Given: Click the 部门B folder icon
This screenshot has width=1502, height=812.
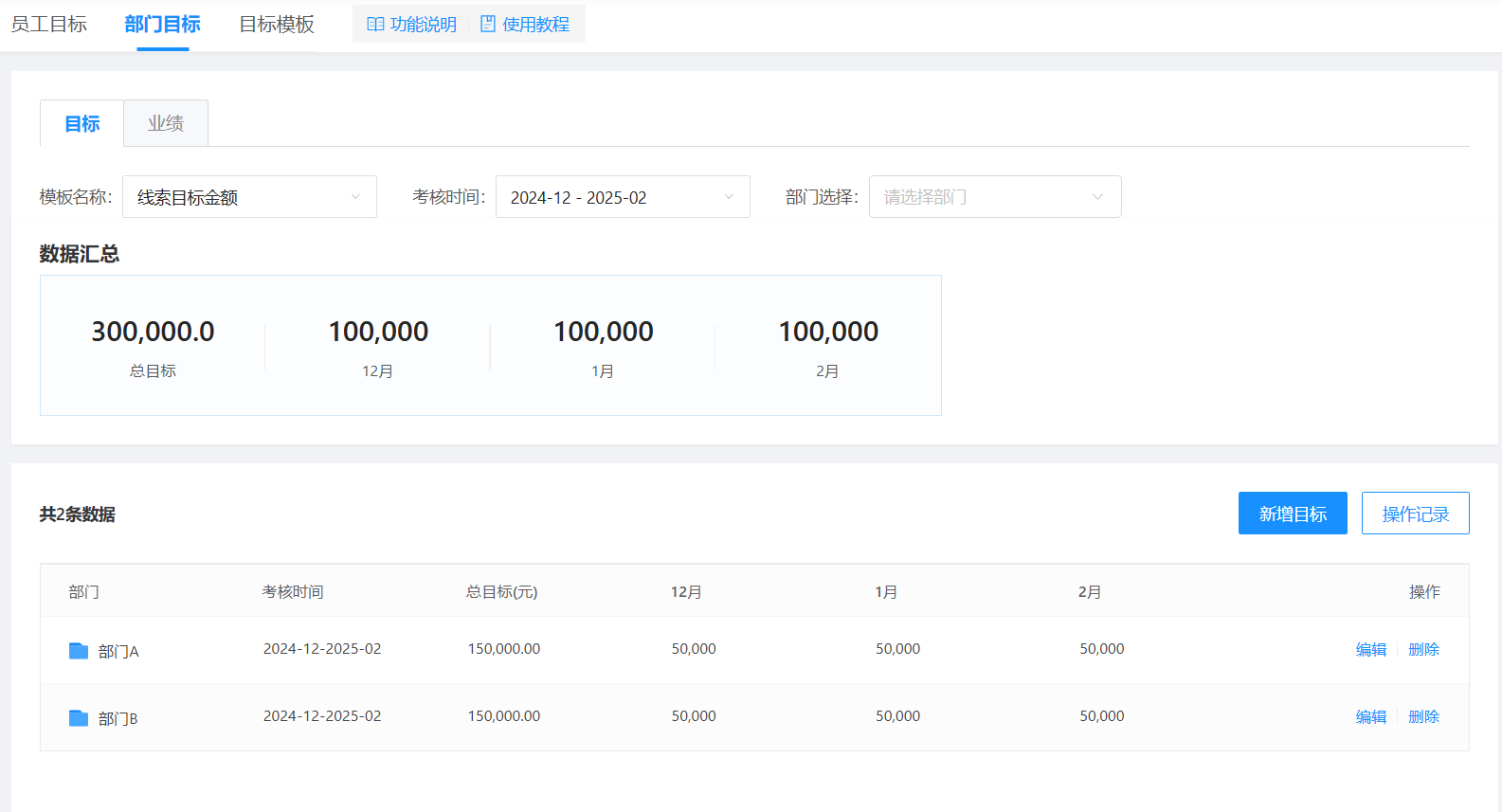Looking at the screenshot, I should tap(79, 718).
